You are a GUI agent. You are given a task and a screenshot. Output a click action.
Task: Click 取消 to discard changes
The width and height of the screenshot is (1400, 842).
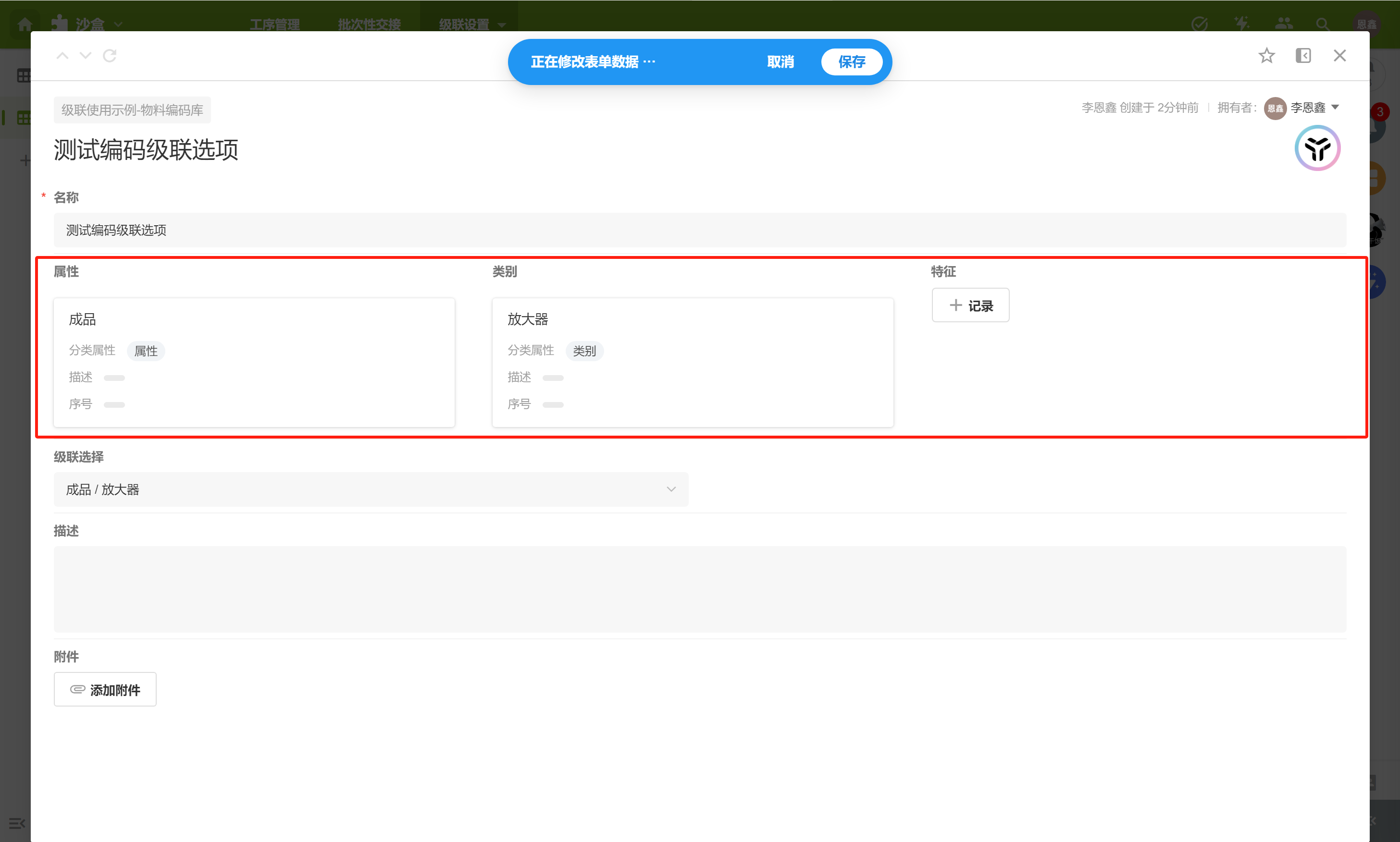[x=780, y=62]
